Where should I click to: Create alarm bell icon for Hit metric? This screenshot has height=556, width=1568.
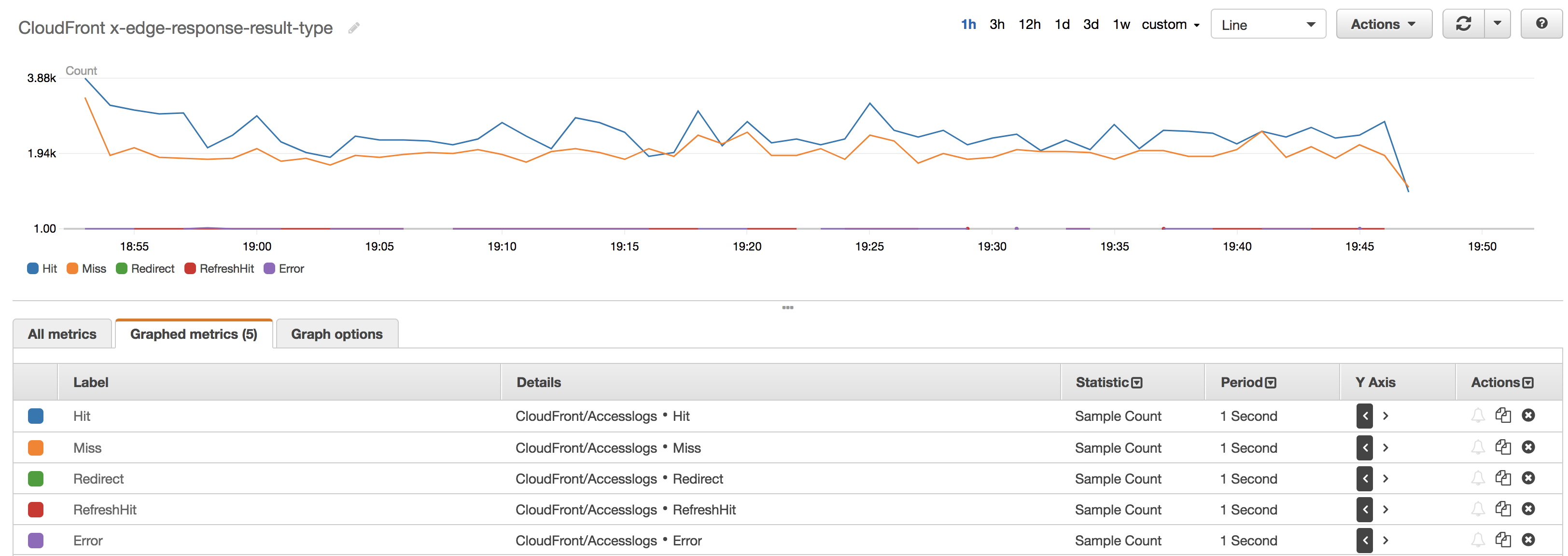(x=1478, y=416)
